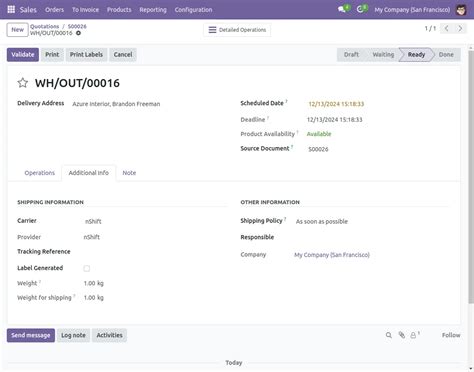Create a New record
474x372 pixels.
pos(17,30)
